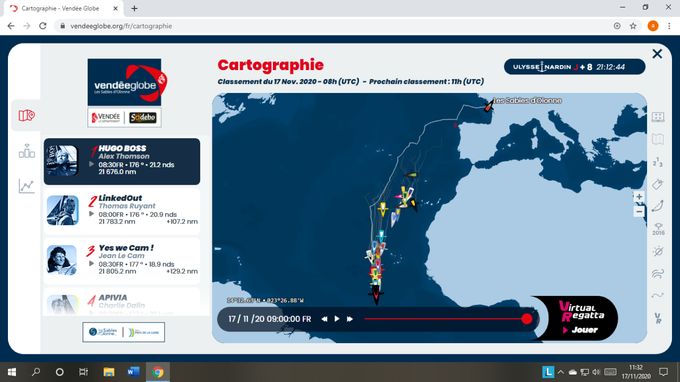The height and width of the screenshot is (382, 680).
Task: Step forward in the race timeline
Action: pos(350,319)
